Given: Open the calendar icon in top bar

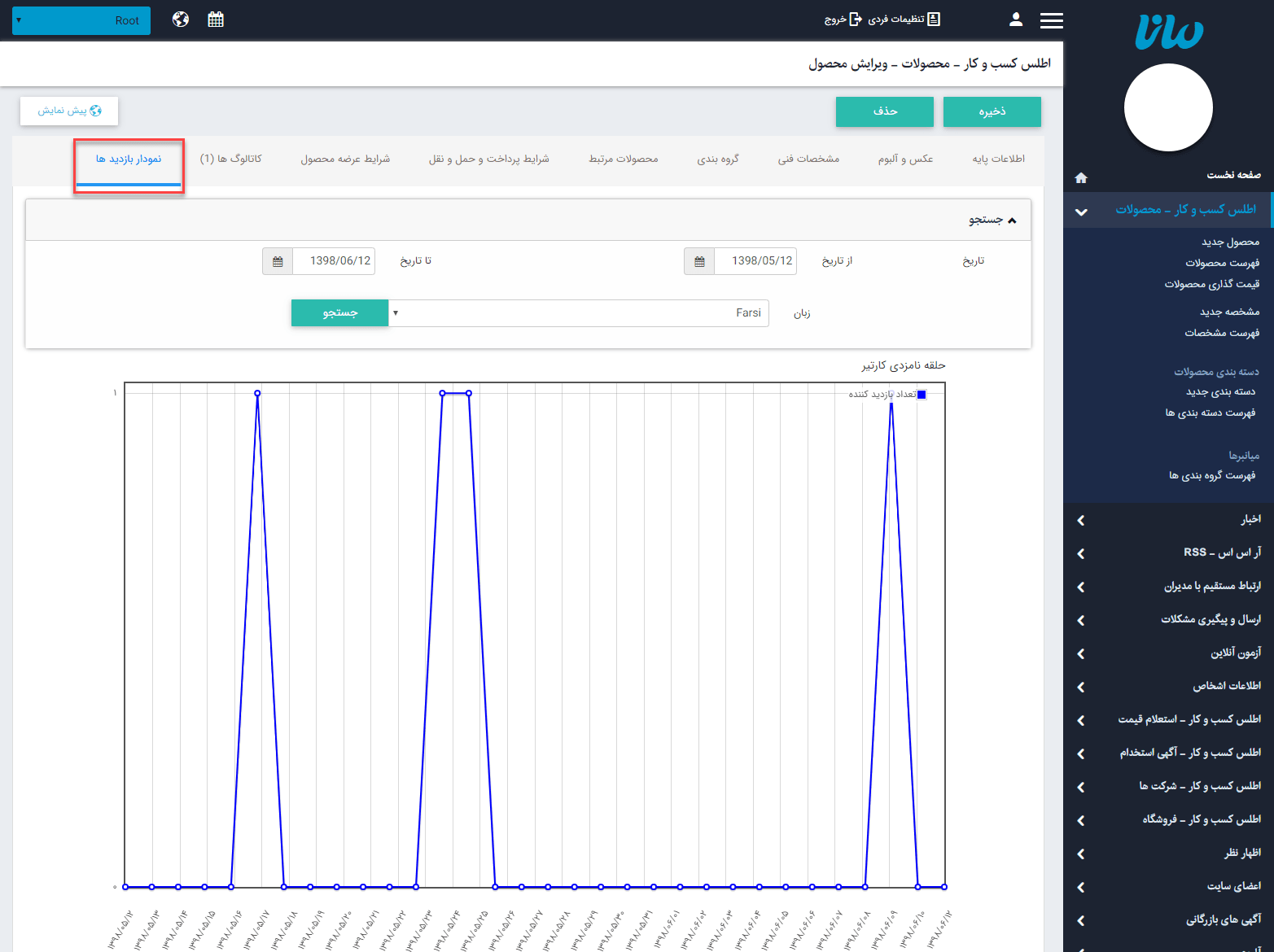Looking at the screenshot, I should tap(216, 20).
